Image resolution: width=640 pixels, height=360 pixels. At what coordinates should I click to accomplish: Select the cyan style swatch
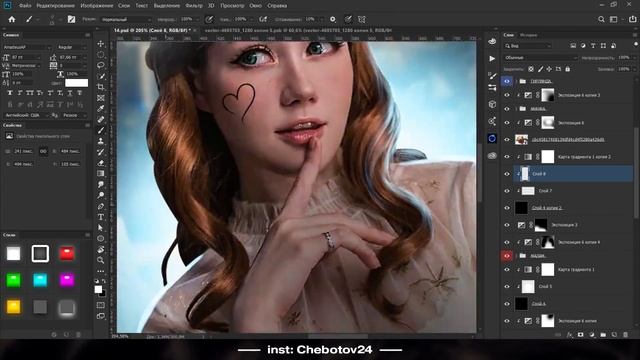click(40, 280)
